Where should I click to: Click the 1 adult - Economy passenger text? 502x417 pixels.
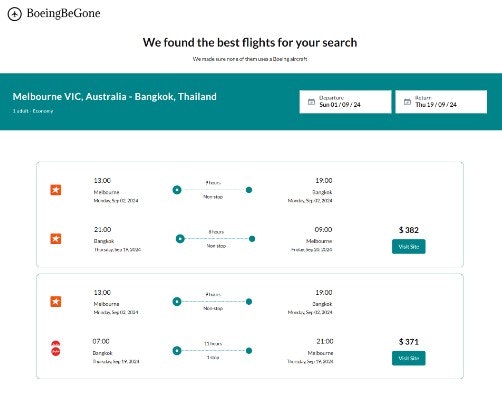coord(33,111)
